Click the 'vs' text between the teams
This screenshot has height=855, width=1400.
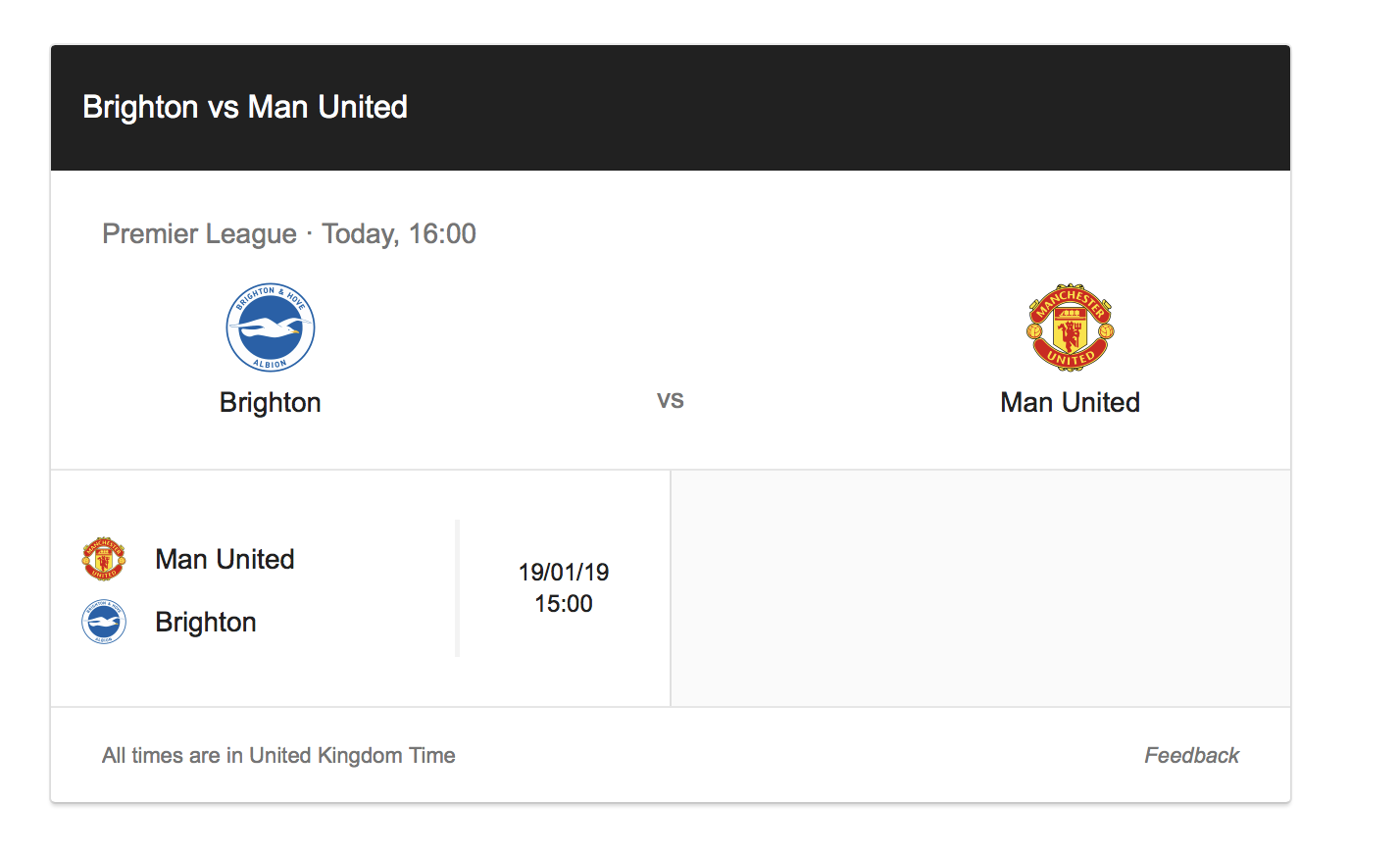(x=671, y=400)
